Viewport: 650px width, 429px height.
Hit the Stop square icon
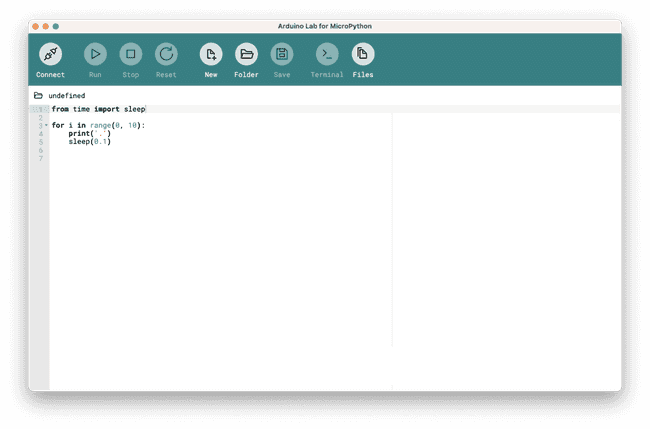pos(130,54)
